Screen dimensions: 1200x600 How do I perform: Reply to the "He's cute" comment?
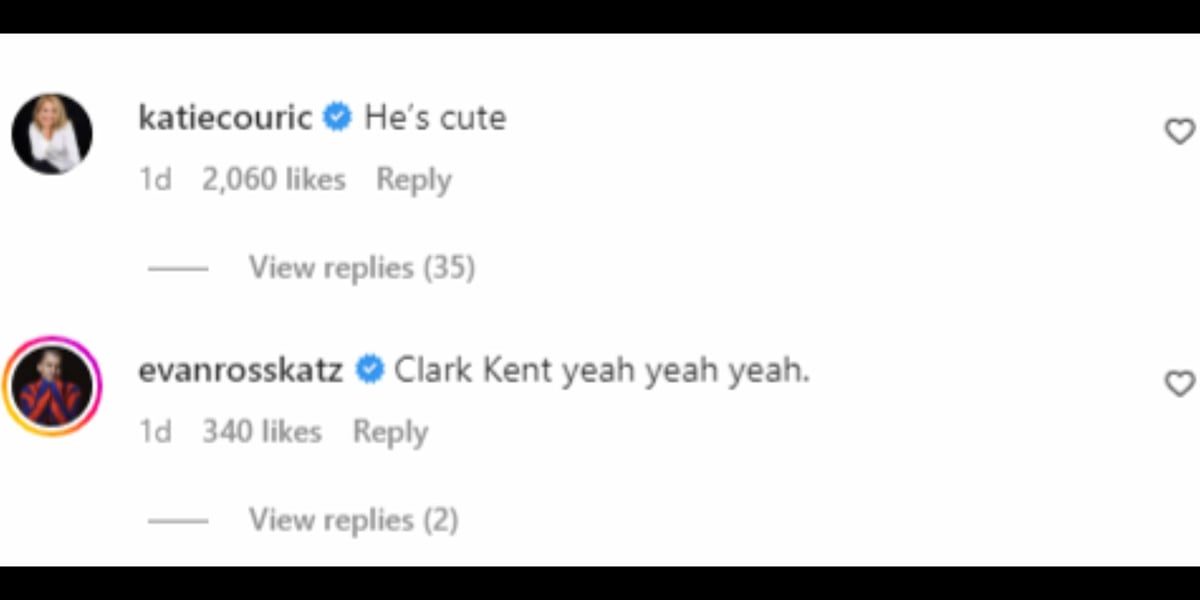click(413, 180)
